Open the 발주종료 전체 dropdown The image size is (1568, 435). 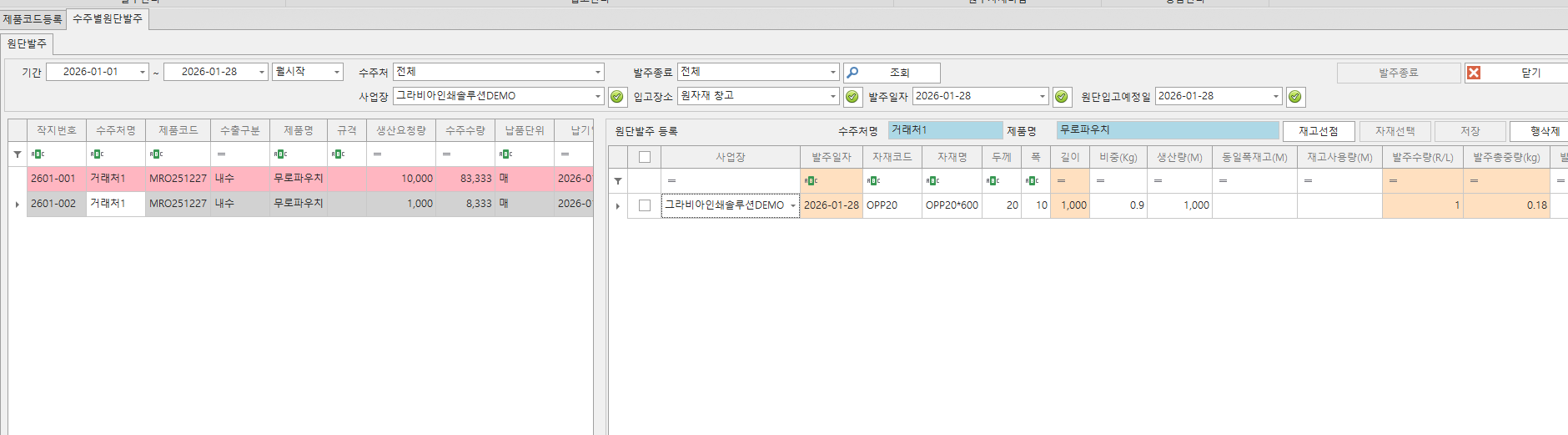coord(832,72)
